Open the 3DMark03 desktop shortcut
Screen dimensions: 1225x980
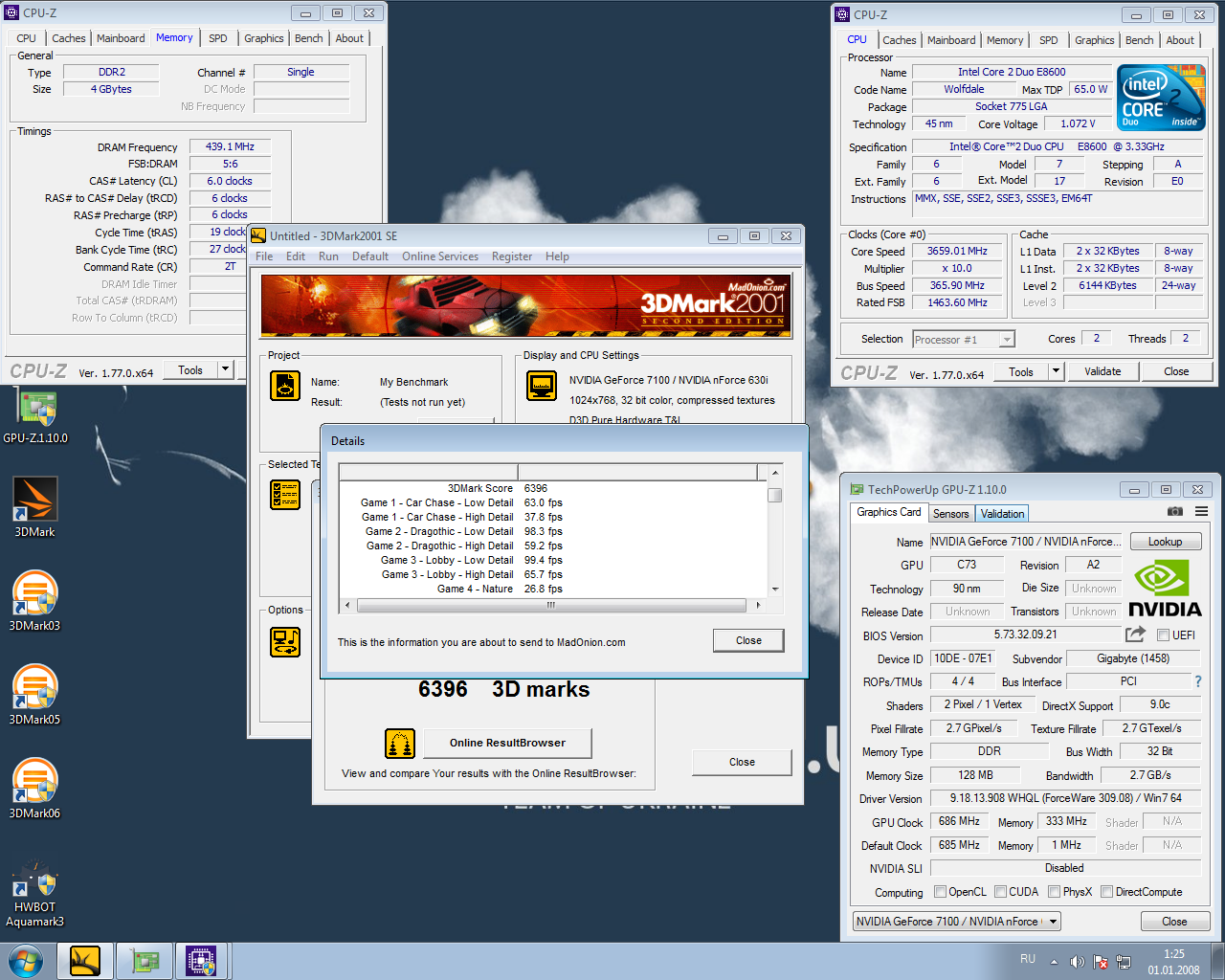pyautogui.click(x=35, y=599)
